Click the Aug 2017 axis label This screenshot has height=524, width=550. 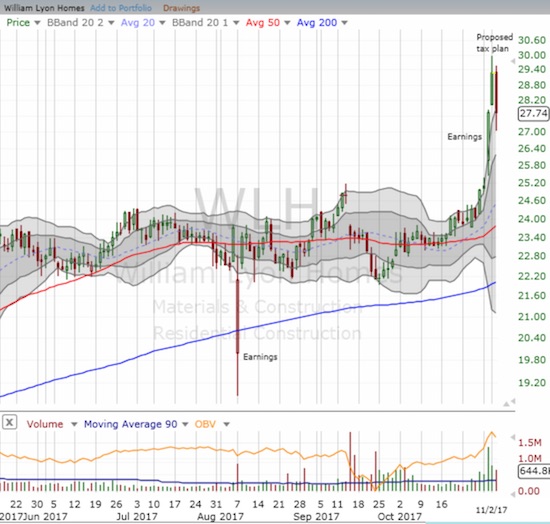point(220,517)
